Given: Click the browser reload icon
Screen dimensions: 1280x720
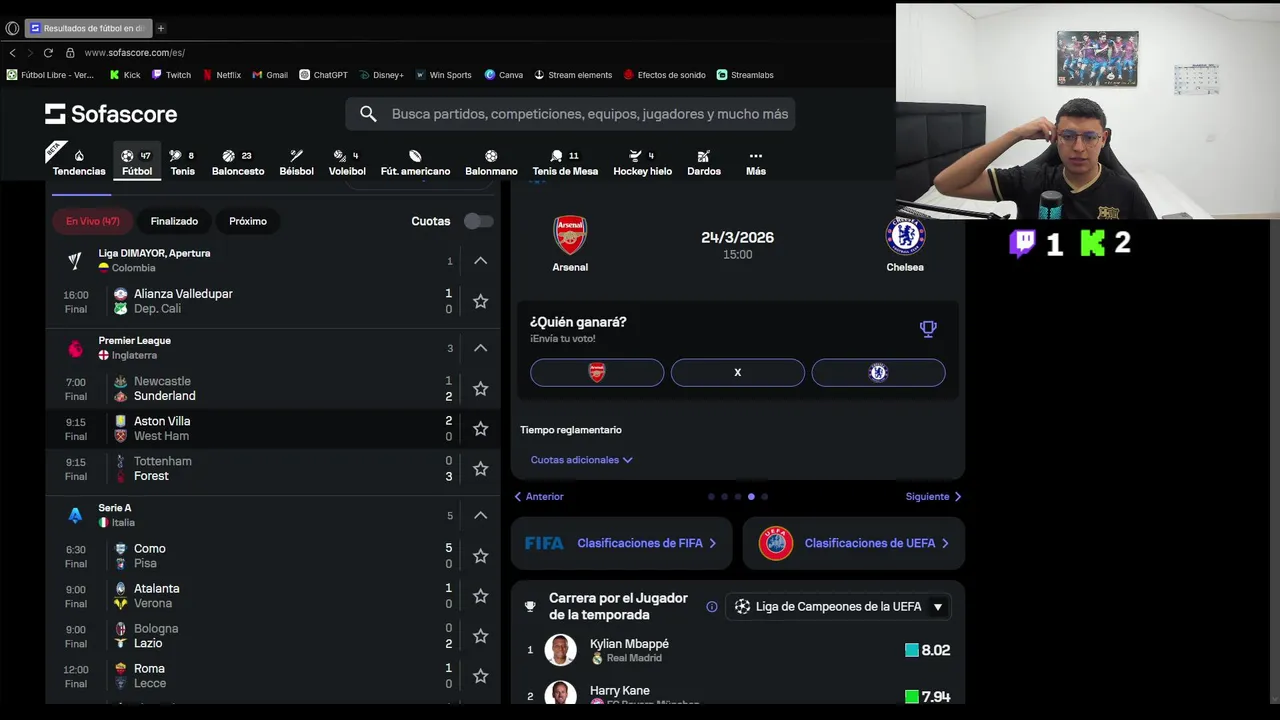Looking at the screenshot, I should 48,52.
